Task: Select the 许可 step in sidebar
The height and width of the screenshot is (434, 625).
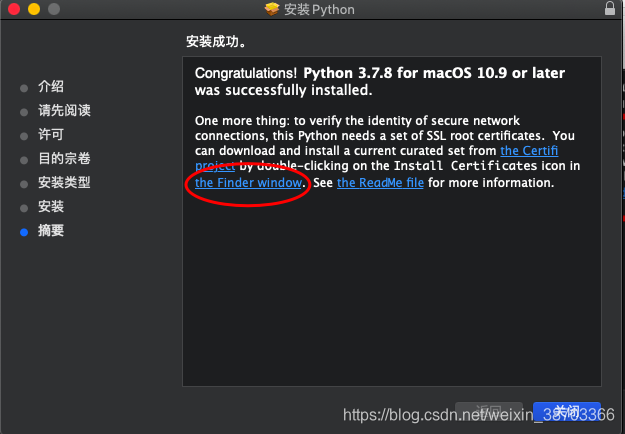Action: pyautogui.click(x=51, y=134)
